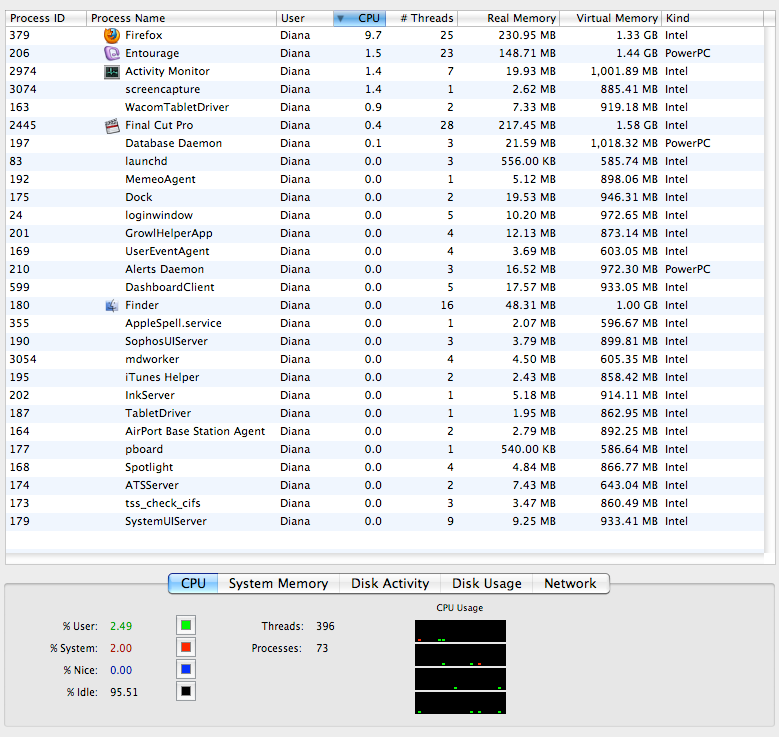Select the CPU tab
779x737 pixels.
pos(193,583)
